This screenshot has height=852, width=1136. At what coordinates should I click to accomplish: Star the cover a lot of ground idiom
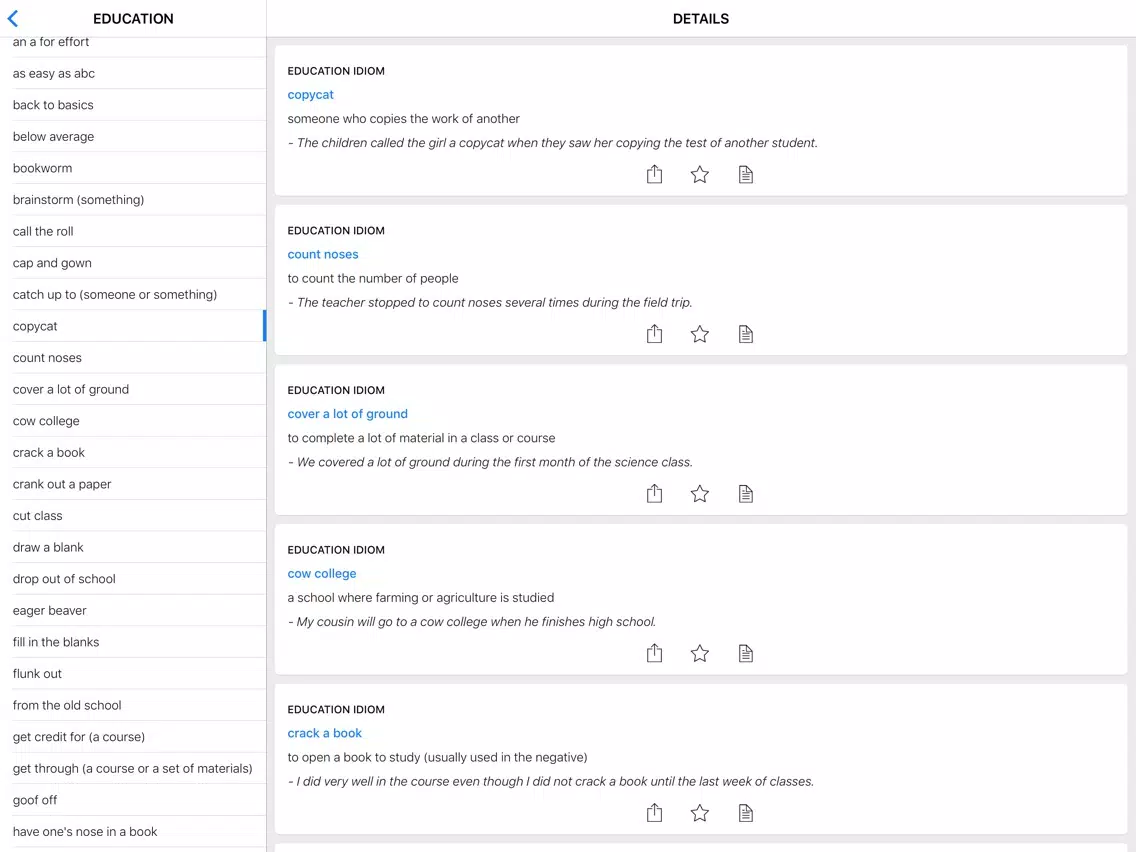[699, 494]
